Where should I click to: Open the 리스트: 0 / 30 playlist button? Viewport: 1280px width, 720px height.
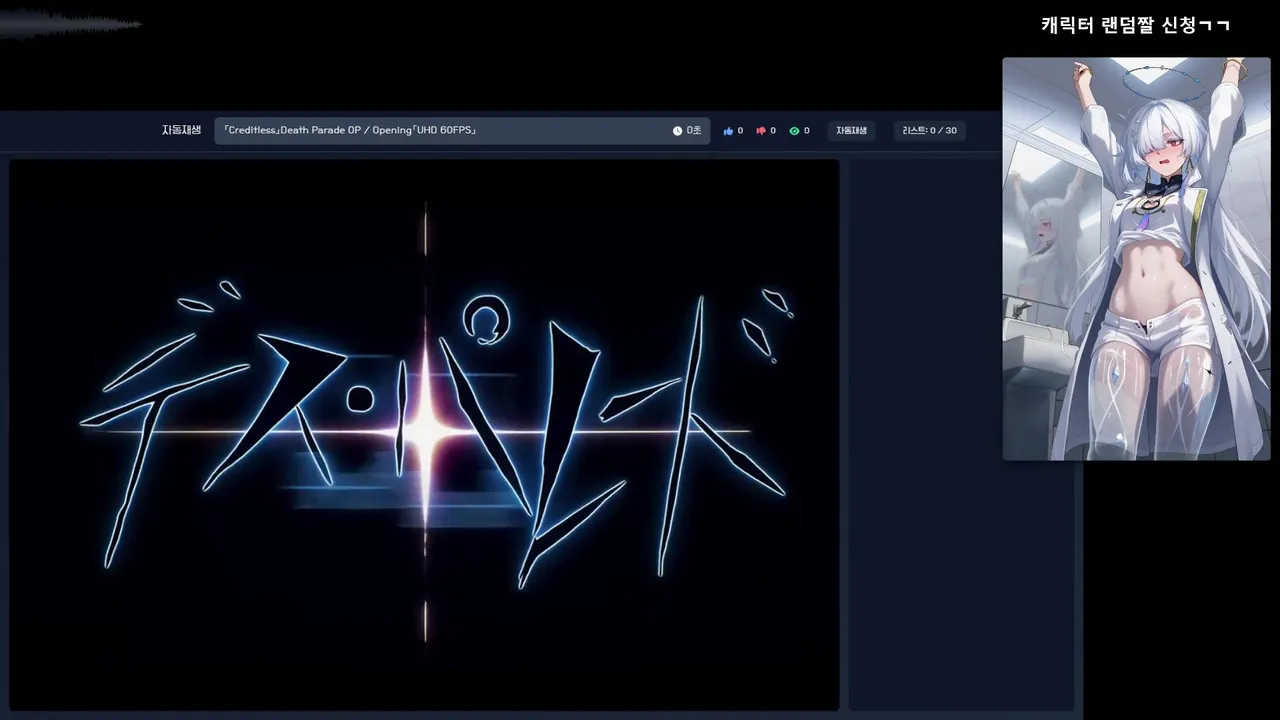click(929, 131)
